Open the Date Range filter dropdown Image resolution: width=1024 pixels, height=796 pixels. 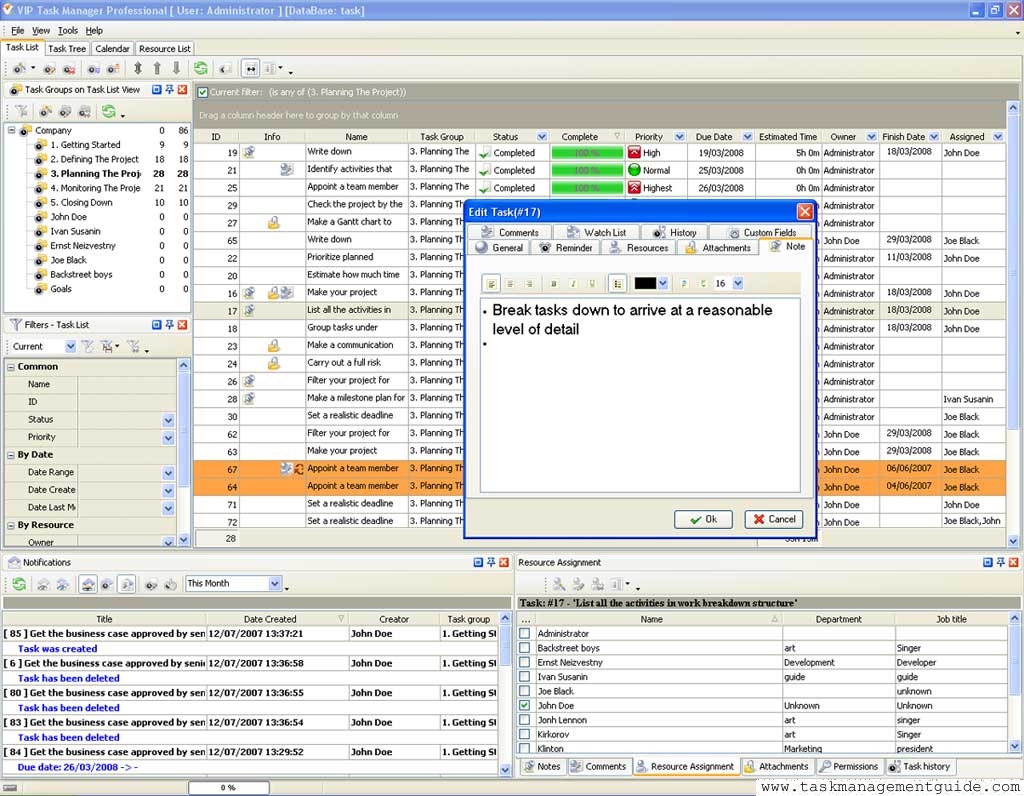tap(168, 473)
